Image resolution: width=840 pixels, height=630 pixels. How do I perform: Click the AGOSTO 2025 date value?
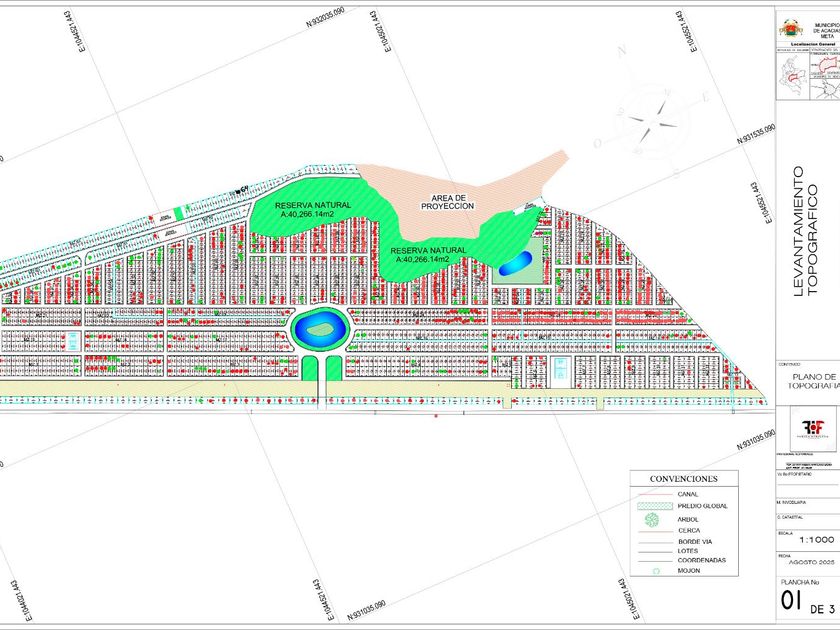[x=812, y=562]
